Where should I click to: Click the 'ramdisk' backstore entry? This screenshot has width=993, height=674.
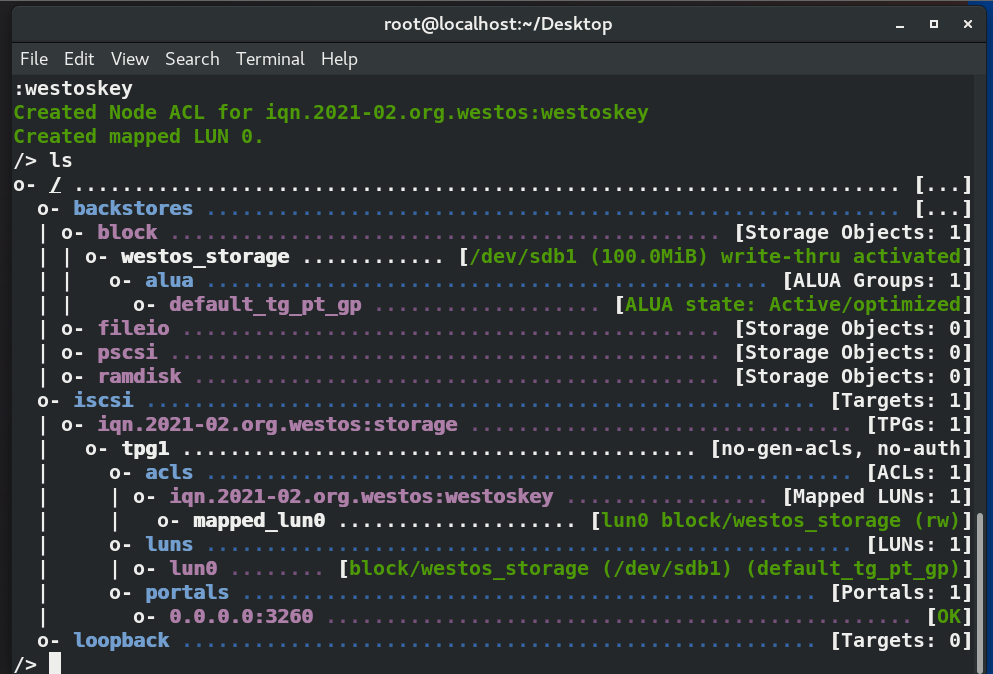coord(139,376)
